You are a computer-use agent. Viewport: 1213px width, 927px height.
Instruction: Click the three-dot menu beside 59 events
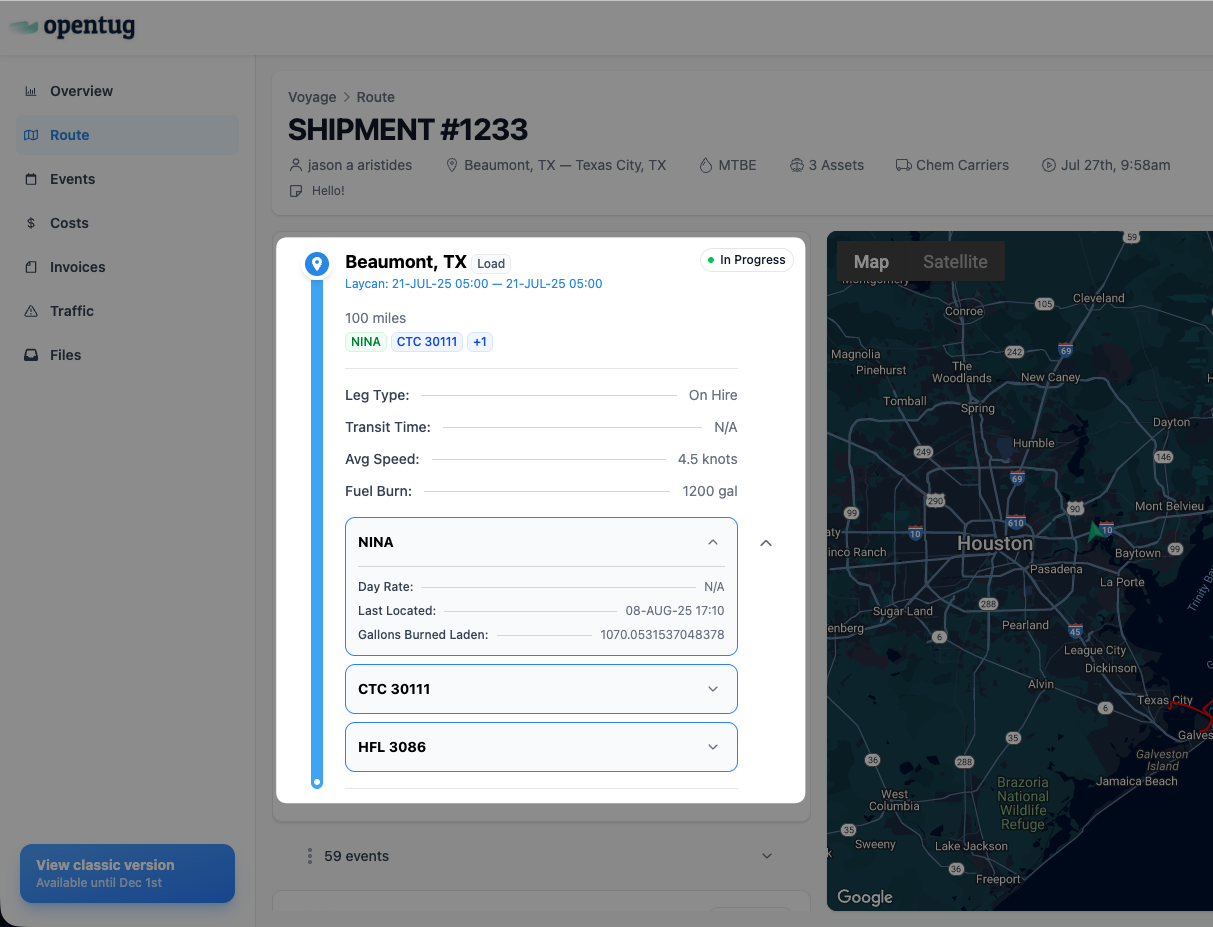310,856
